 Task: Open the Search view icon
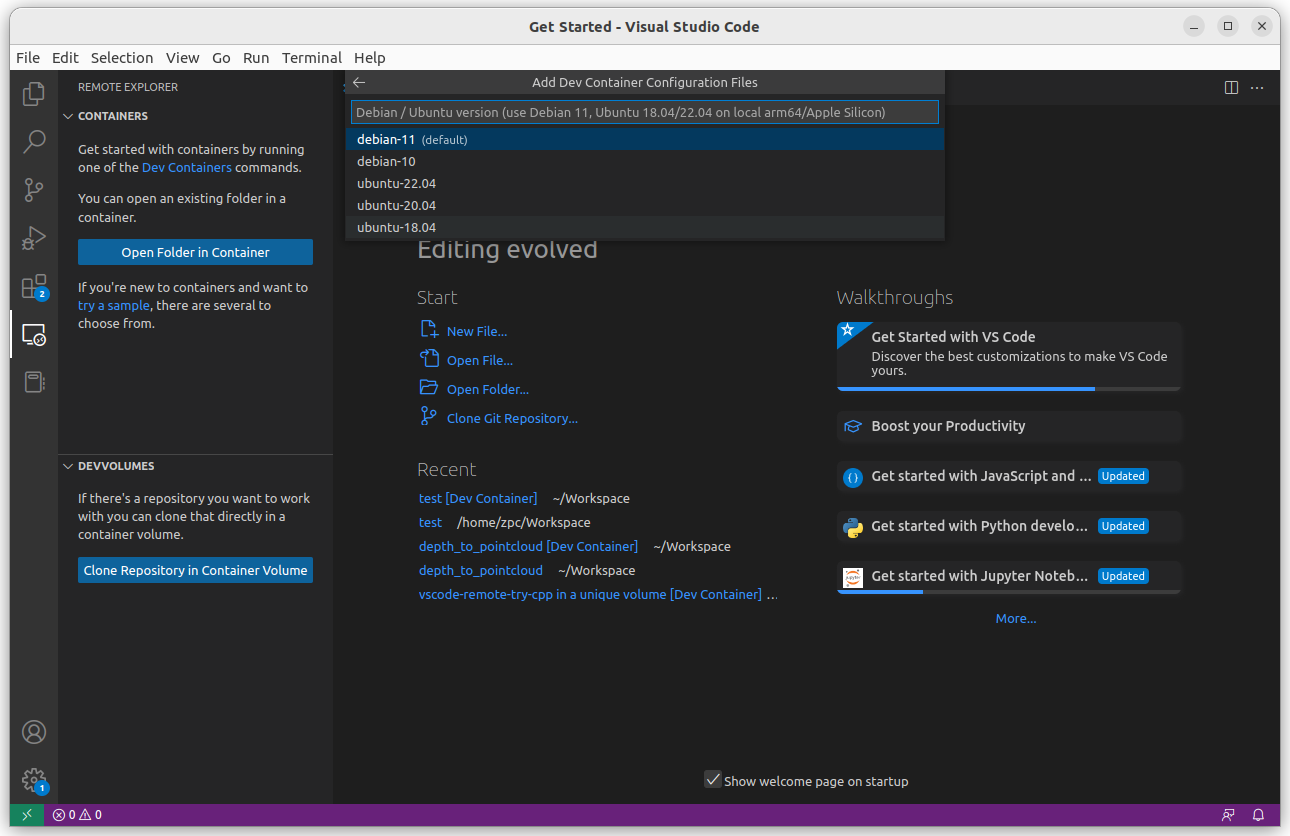[x=34, y=141]
